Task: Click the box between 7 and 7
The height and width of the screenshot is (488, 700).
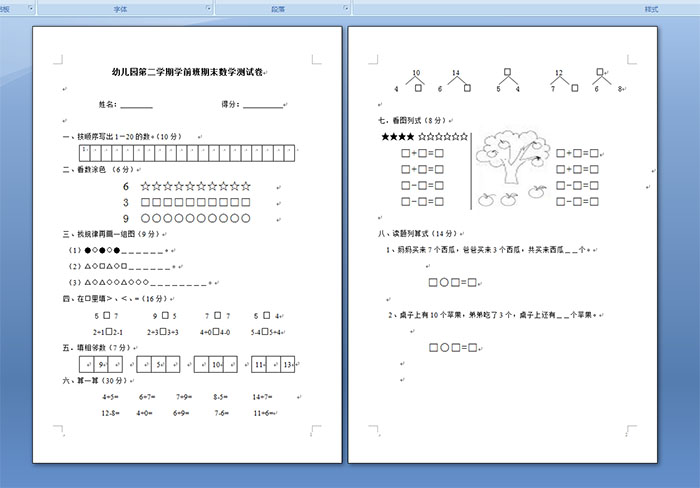Action: coord(217,315)
